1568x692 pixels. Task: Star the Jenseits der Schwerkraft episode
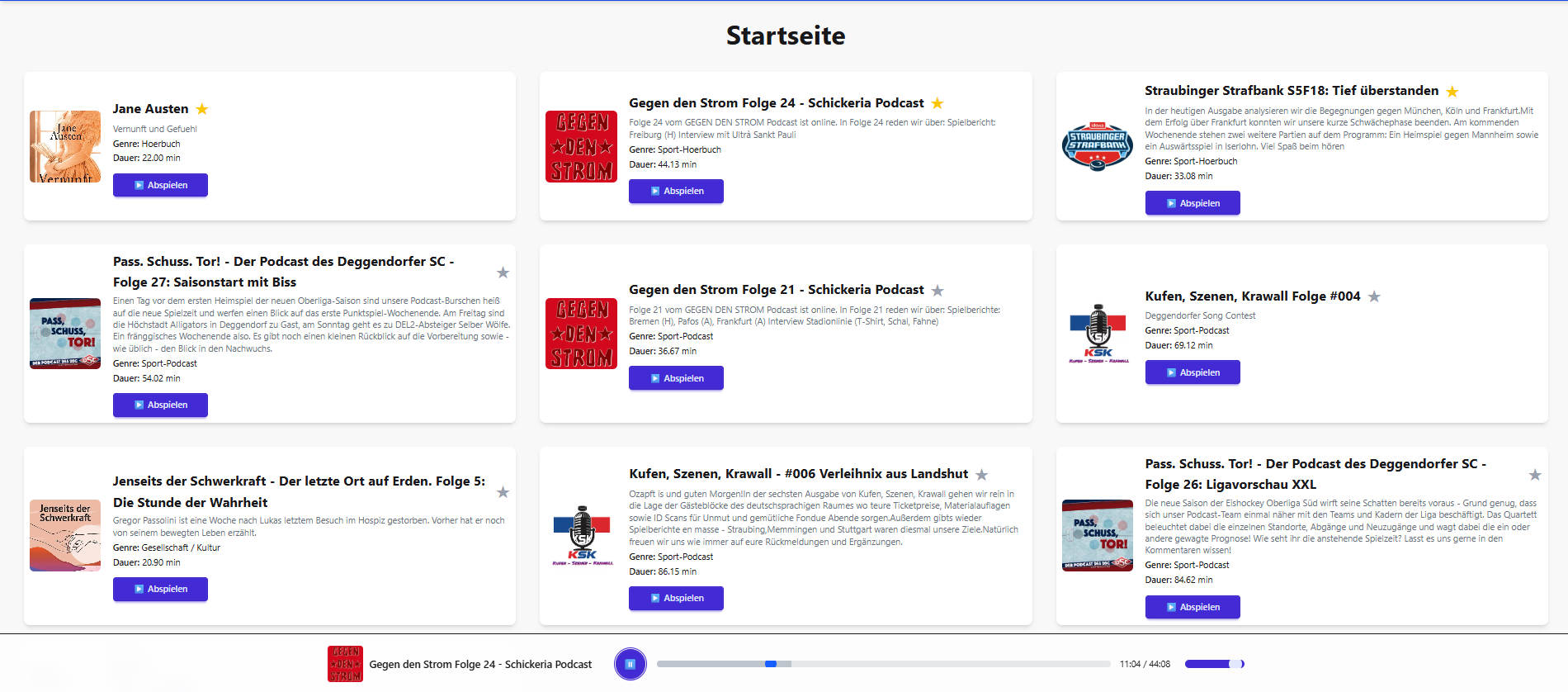(x=503, y=492)
